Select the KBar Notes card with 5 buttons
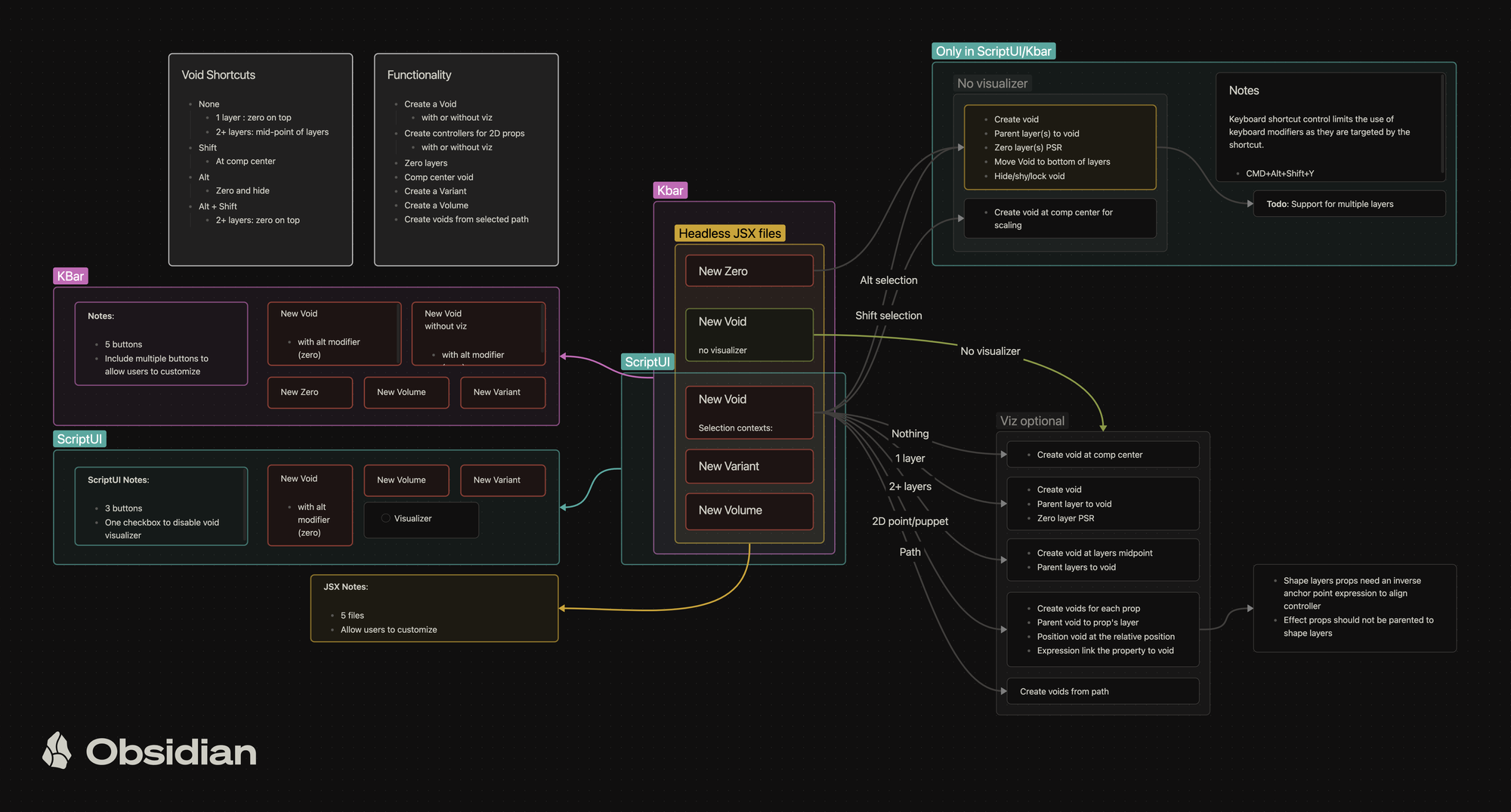This screenshot has height=812, width=1511. pos(161,344)
